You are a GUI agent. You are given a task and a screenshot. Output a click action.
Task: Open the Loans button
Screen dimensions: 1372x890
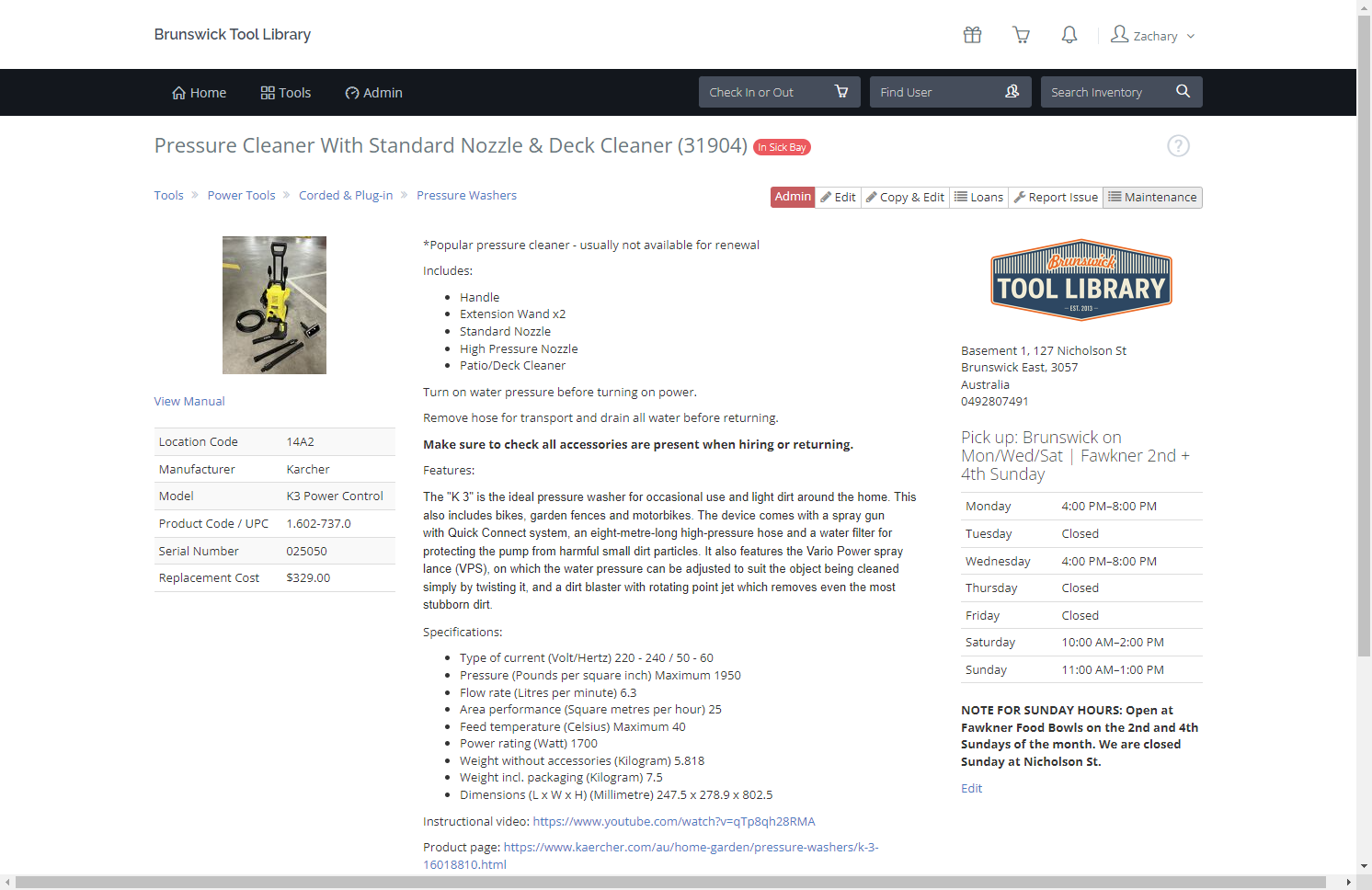coord(979,198)
